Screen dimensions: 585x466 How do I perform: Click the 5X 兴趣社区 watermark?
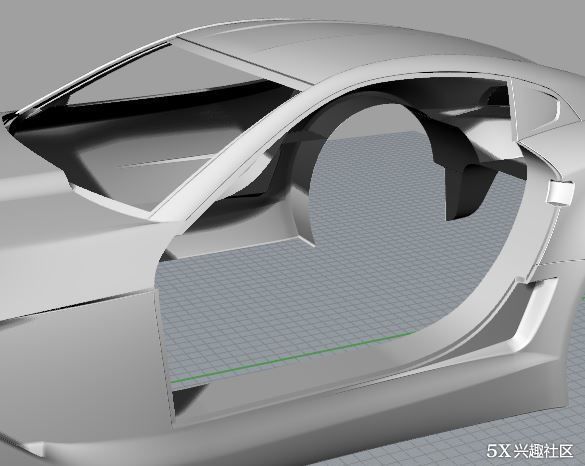[530, 451]
